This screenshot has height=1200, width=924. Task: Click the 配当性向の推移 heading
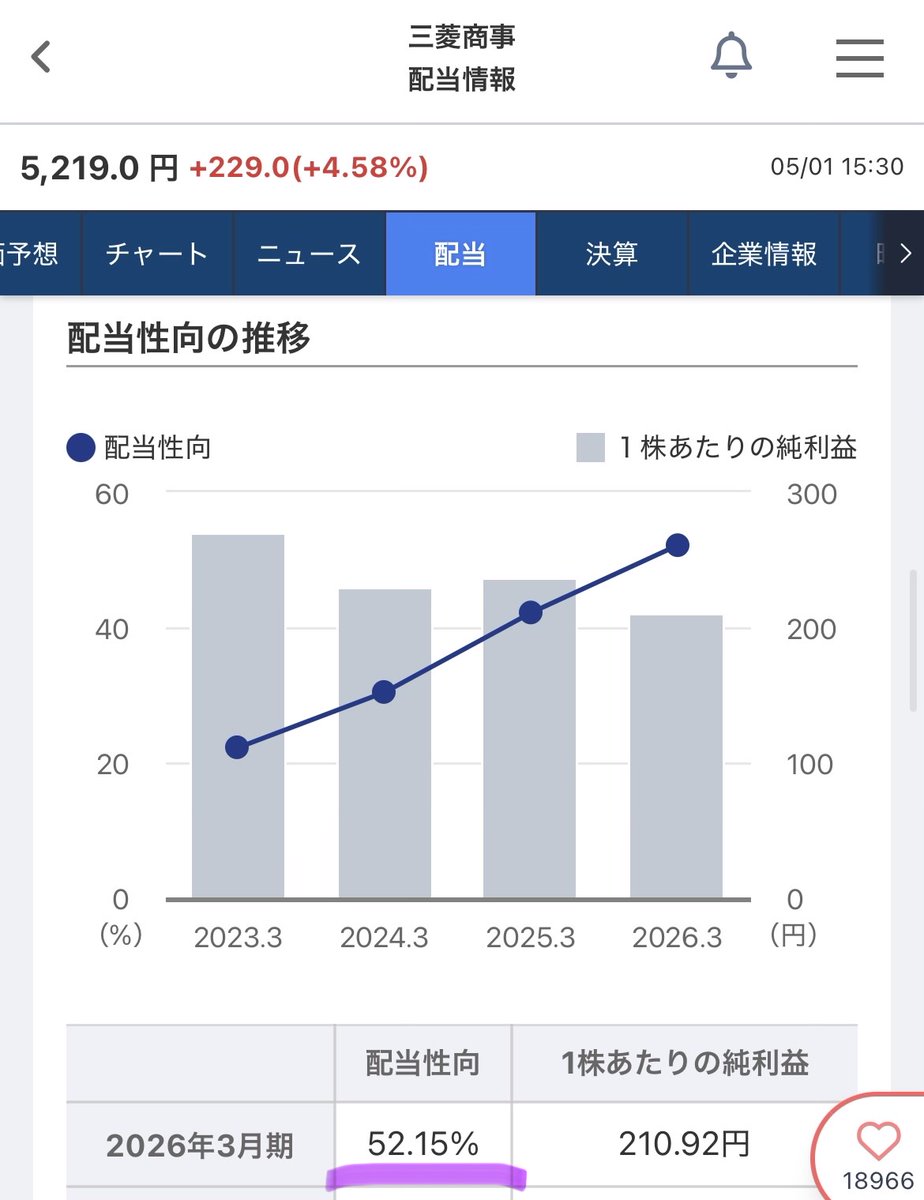(189, 338)
